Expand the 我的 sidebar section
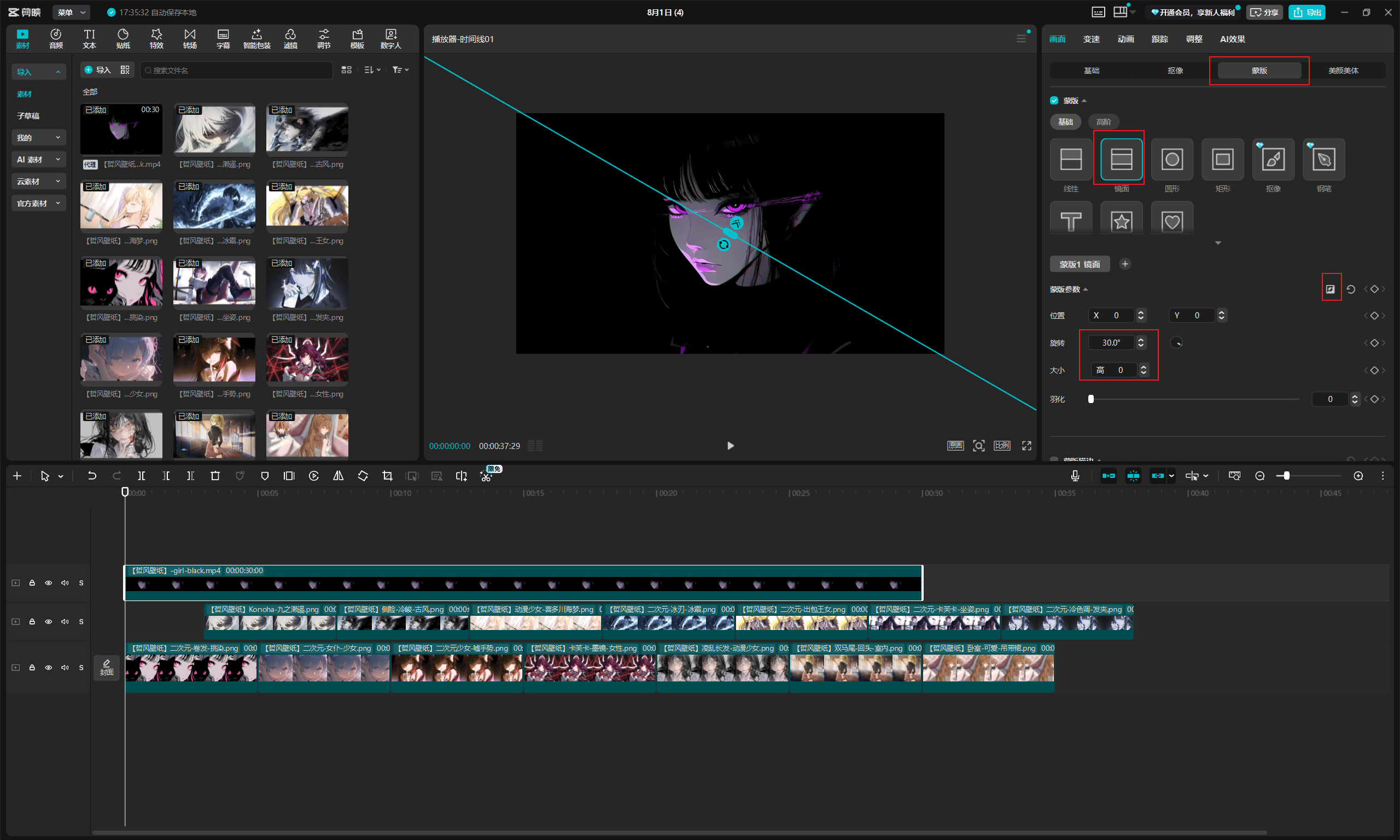The width and height of the screenshot is (1400, 840). (x=38, y=138)
